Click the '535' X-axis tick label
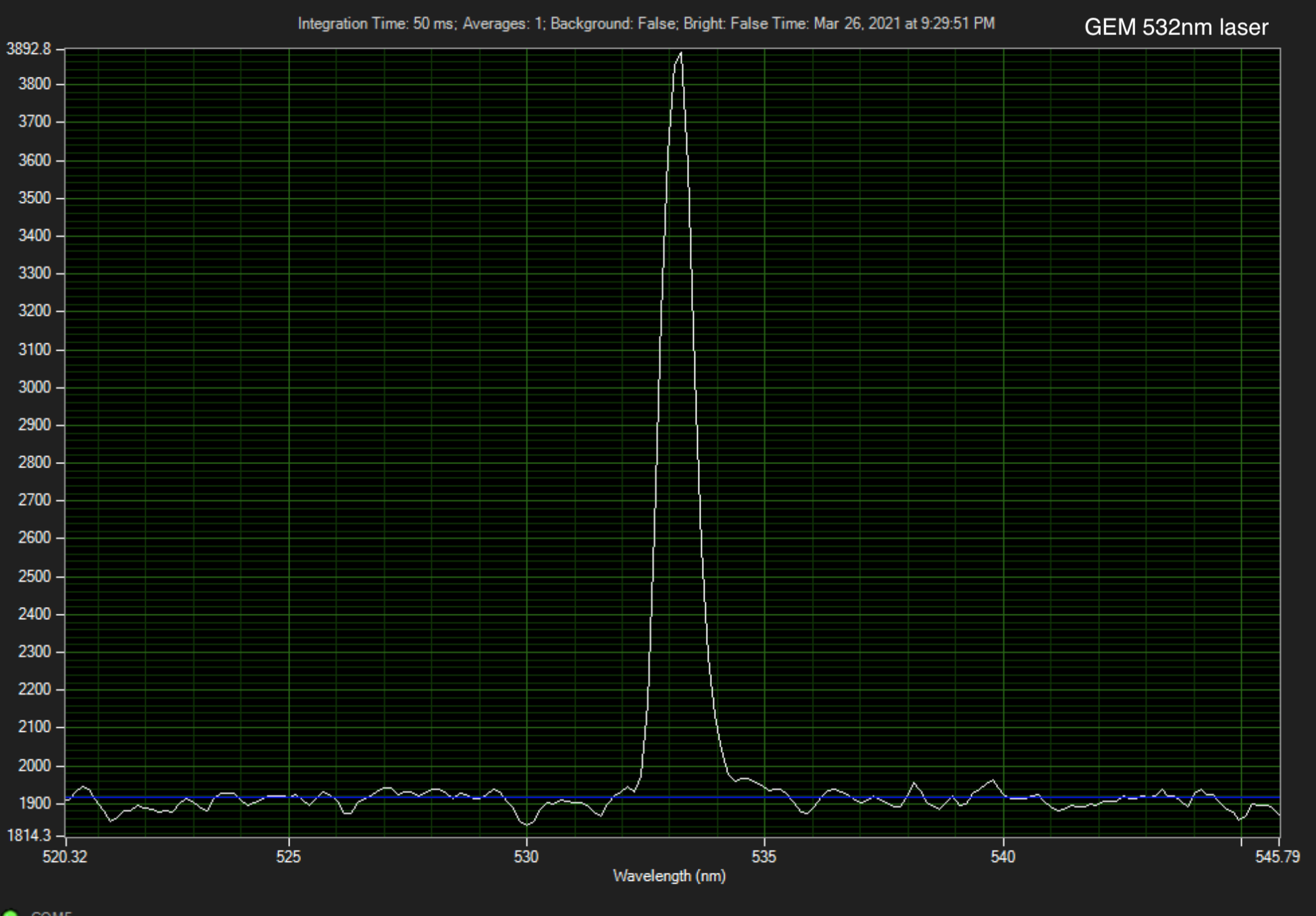 (764, 856)
